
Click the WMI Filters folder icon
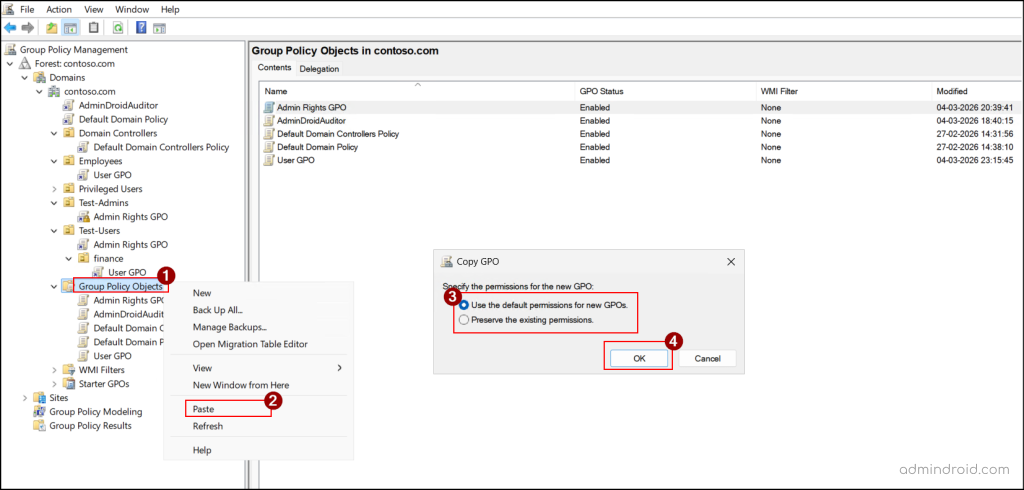coord(69,370)
